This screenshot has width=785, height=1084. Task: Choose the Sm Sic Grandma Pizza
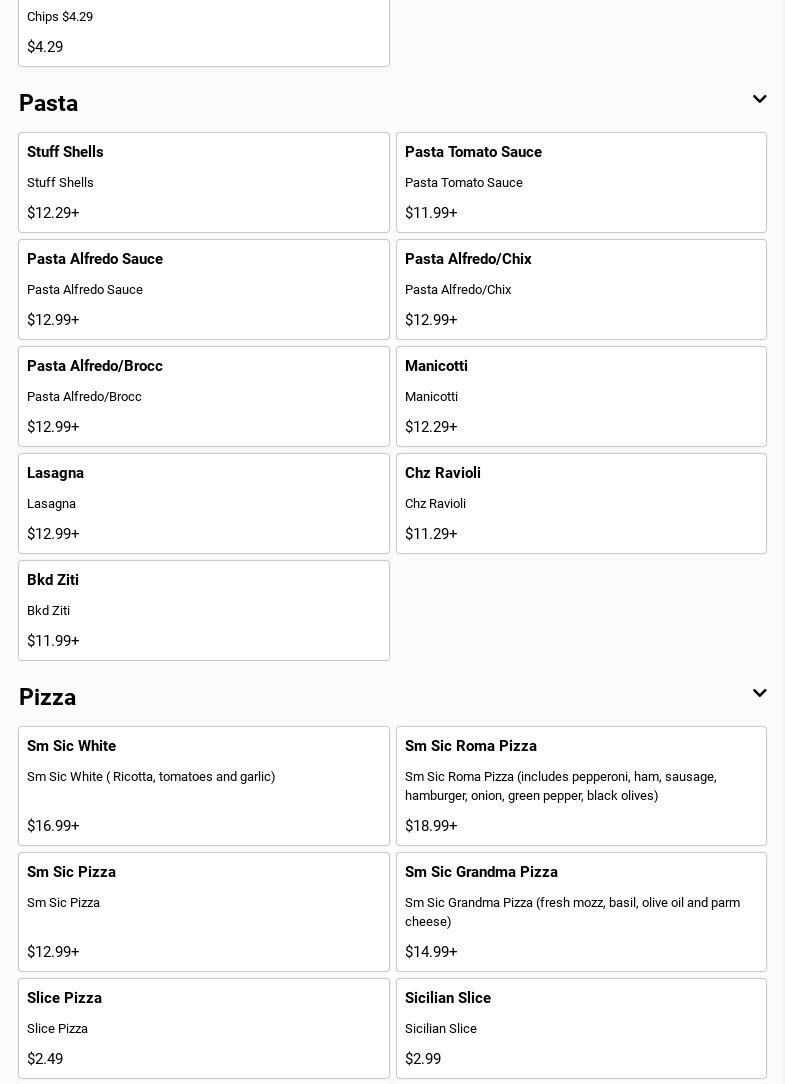pyautogui.click(x=581, y=912)
